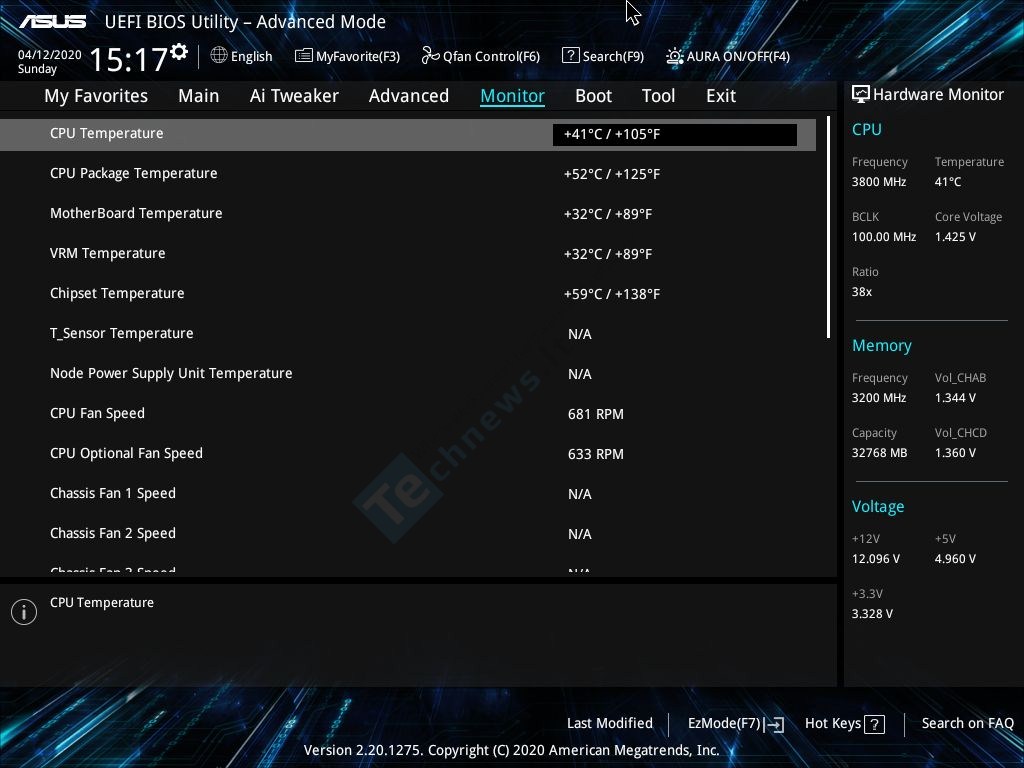Open the My Favorites tab
The image size is (1024, 768).
[x=96, y=96]
